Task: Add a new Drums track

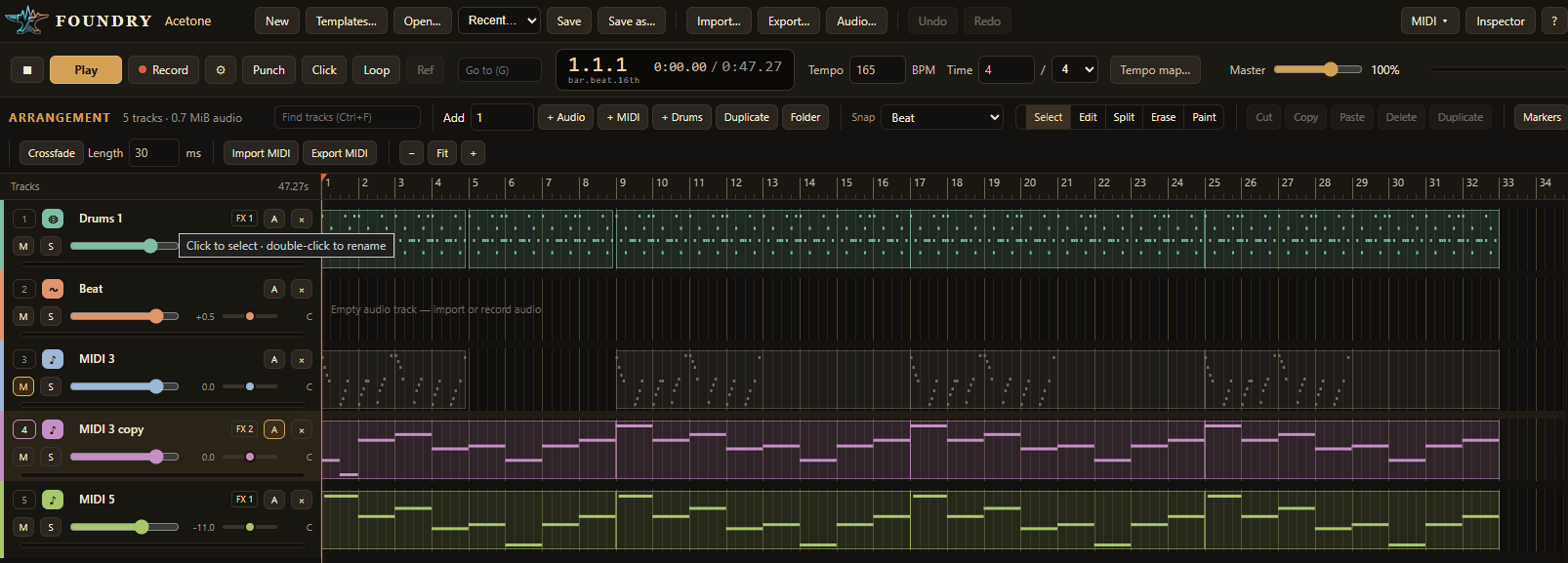Action: pyautogui.click(x=681, y=117)
